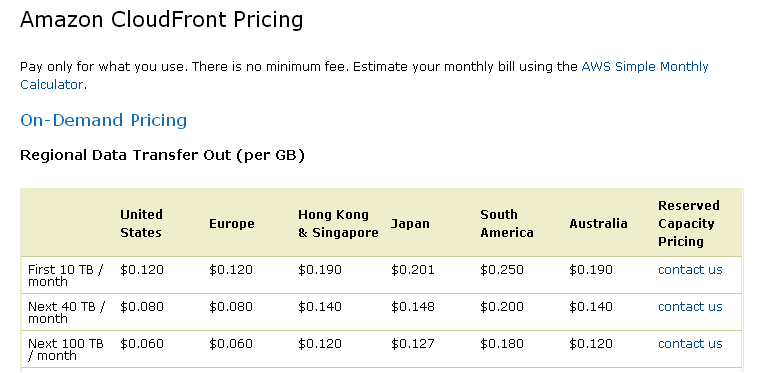Click the Next 100 TB / month row label
This screenshot has width=767, height=373.
pyautogui.click(x=66, y=350)
